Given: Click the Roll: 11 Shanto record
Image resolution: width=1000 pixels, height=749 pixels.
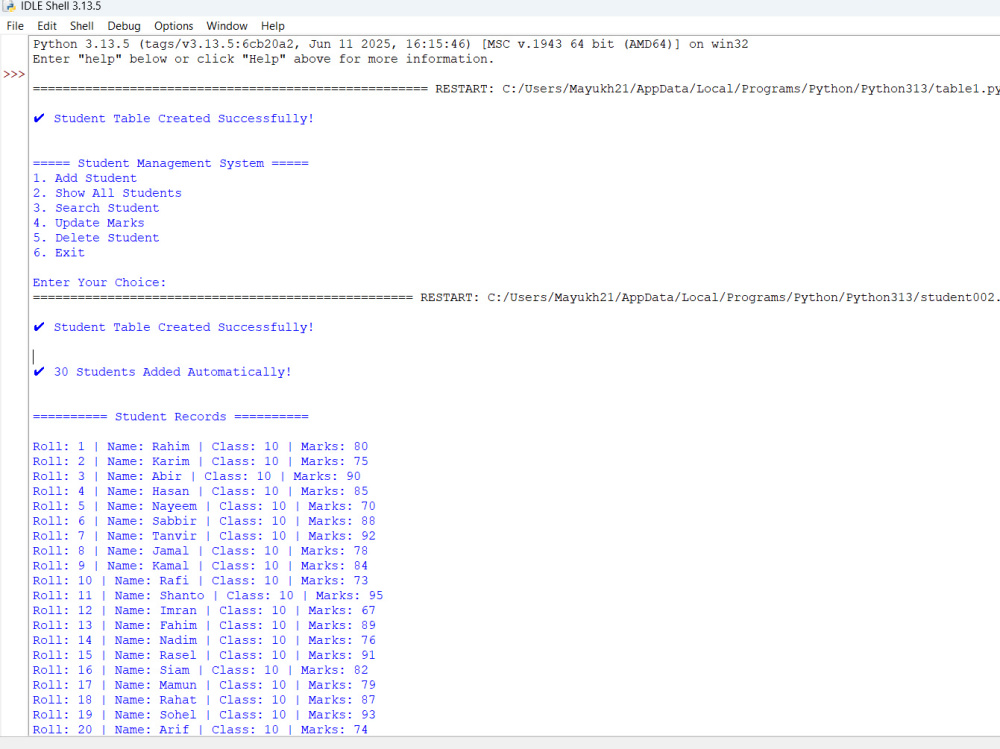Looking at the screenshot, I should pos(208,595).
